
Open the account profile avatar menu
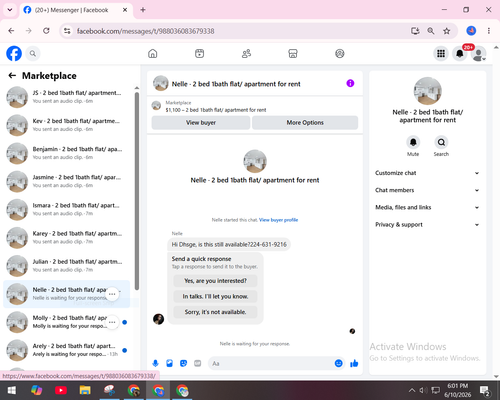click(478, 54)
